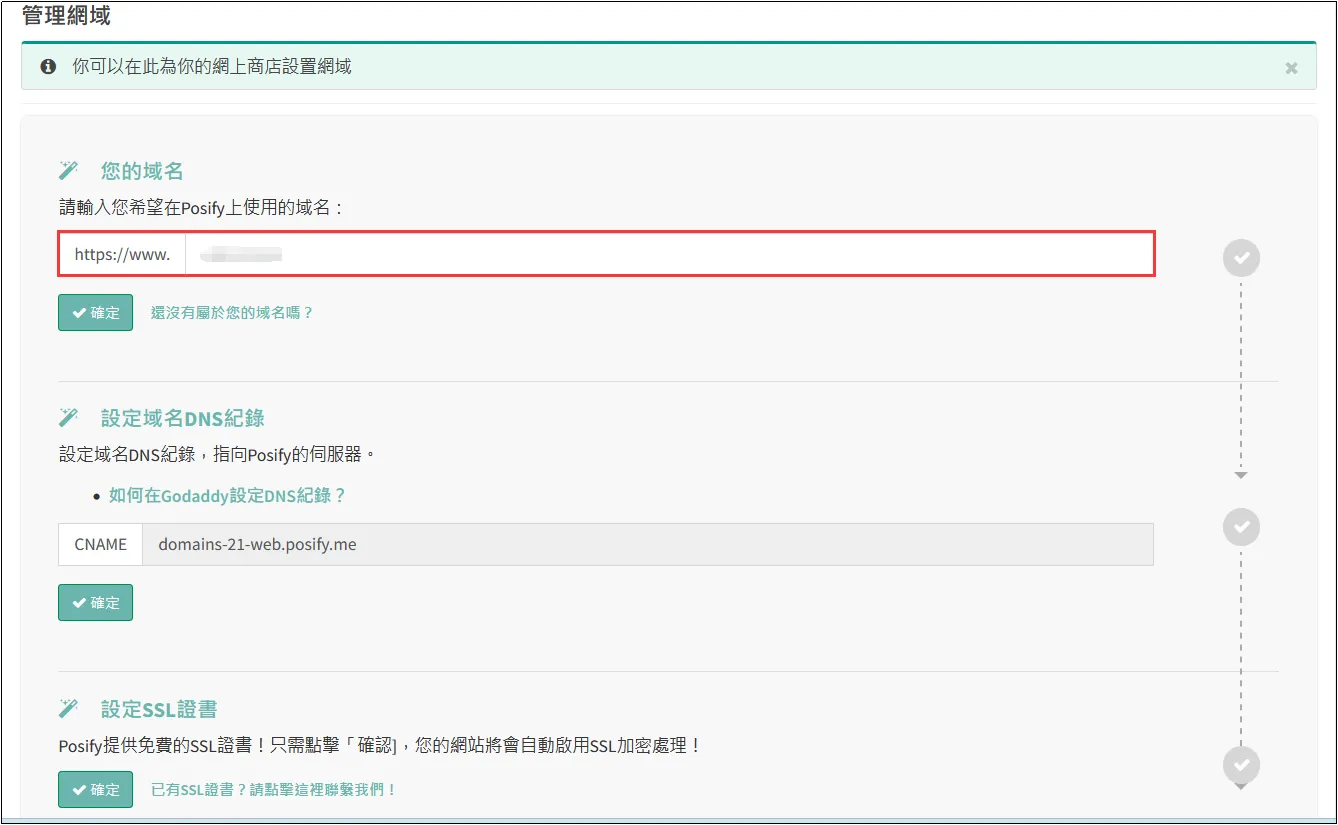This screenshot has width=1338, height=825.
Task: Click the arrow marker between steps one and two
Action: click(x=1241, y=475)
